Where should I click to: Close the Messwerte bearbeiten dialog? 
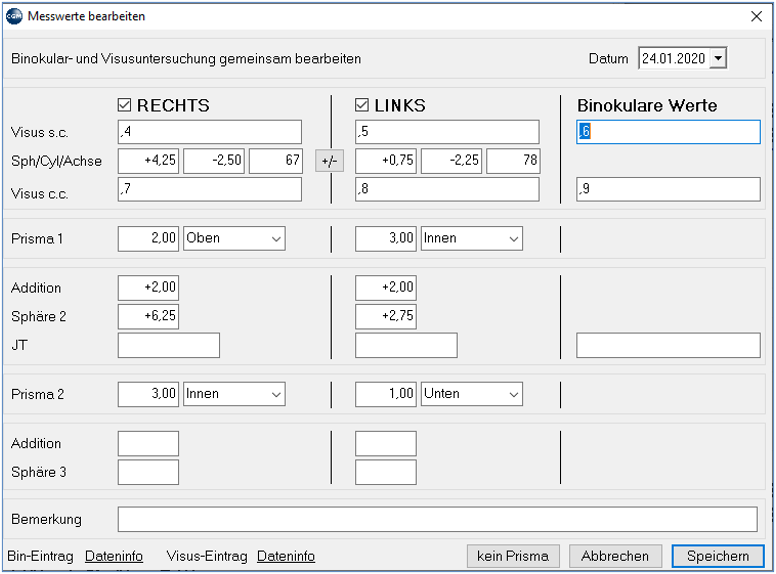click(756, 16)
